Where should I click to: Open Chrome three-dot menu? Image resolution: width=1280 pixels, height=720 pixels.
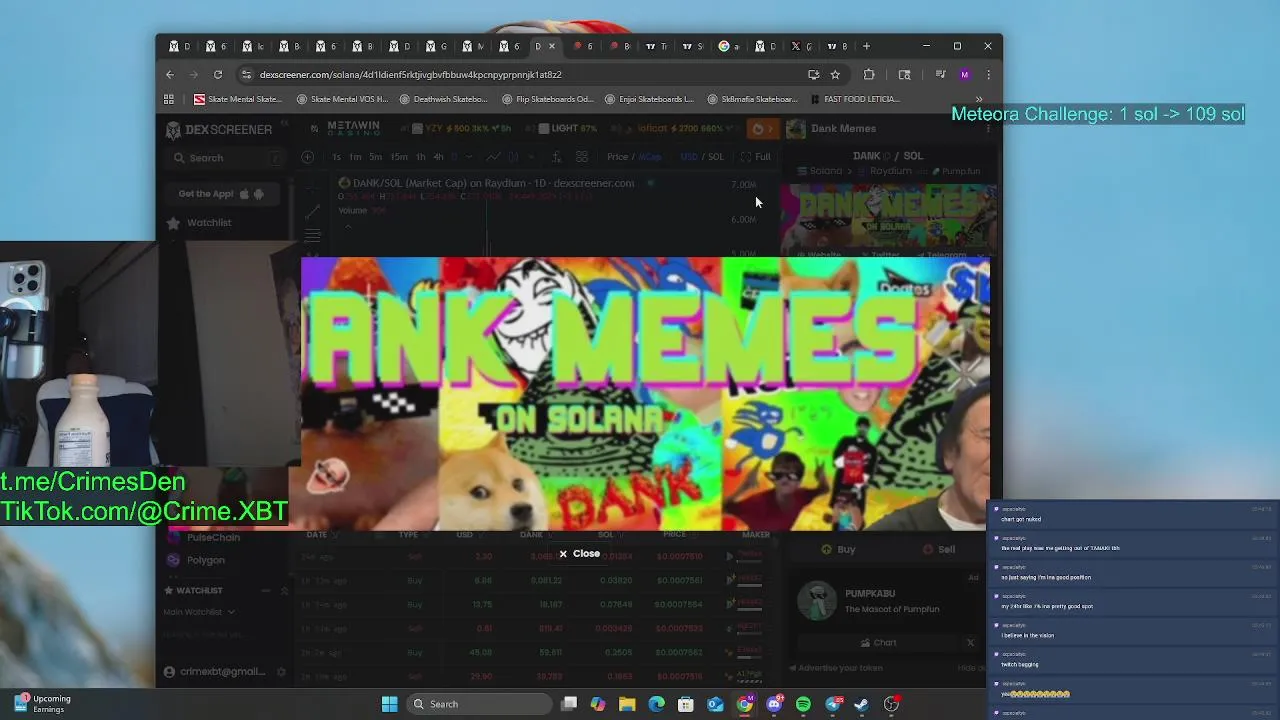point(988,74)
